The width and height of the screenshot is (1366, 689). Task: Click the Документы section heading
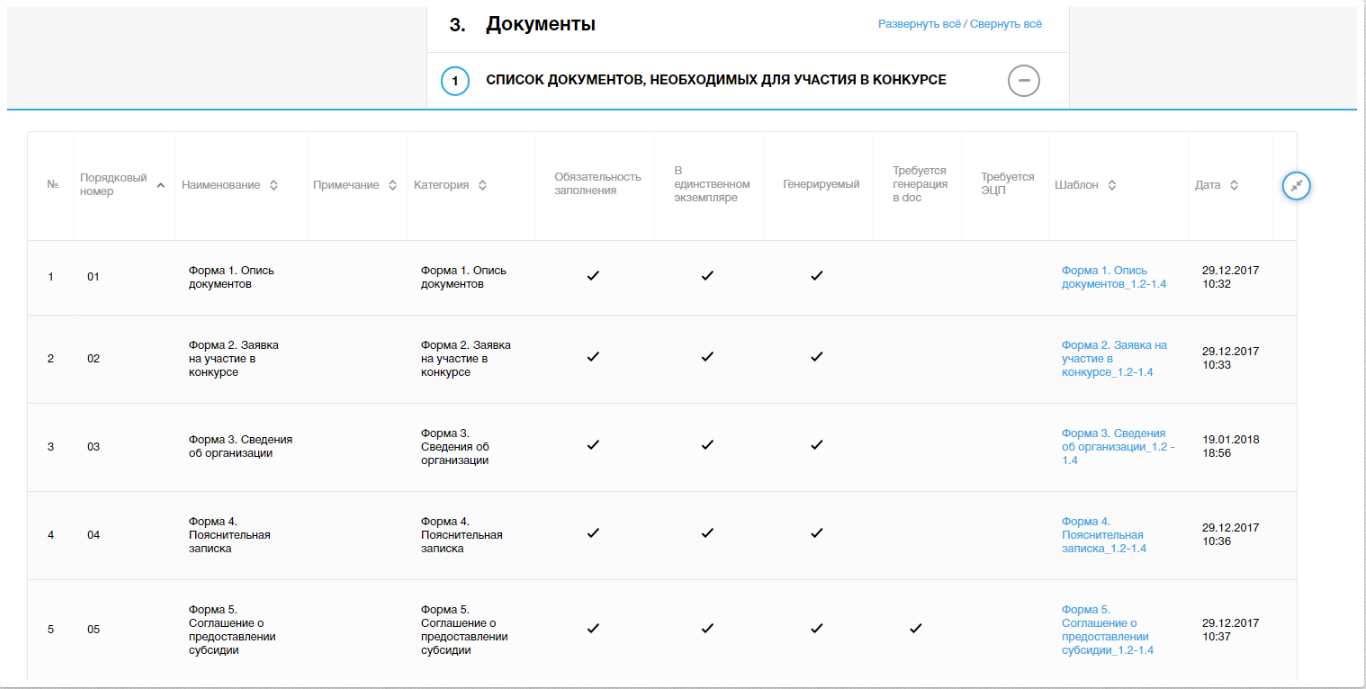tap(540, 24)
